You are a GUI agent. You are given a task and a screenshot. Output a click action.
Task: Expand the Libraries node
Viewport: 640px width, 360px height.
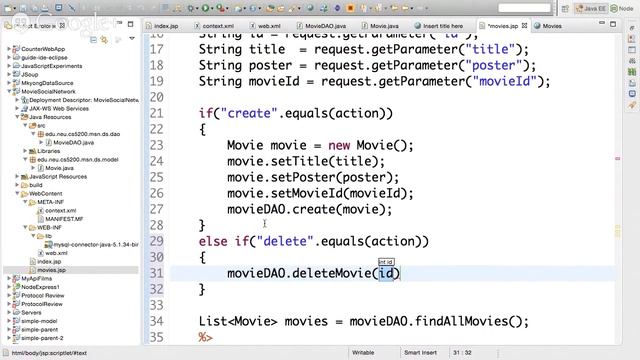pyautogui.click(x=25, y=151)
